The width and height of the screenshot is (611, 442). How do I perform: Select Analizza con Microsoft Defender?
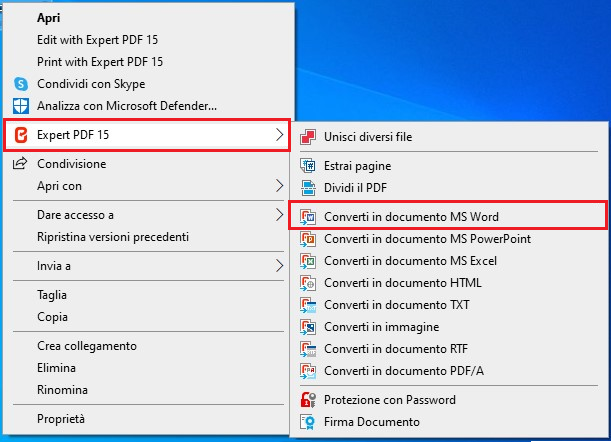[148, 106]
